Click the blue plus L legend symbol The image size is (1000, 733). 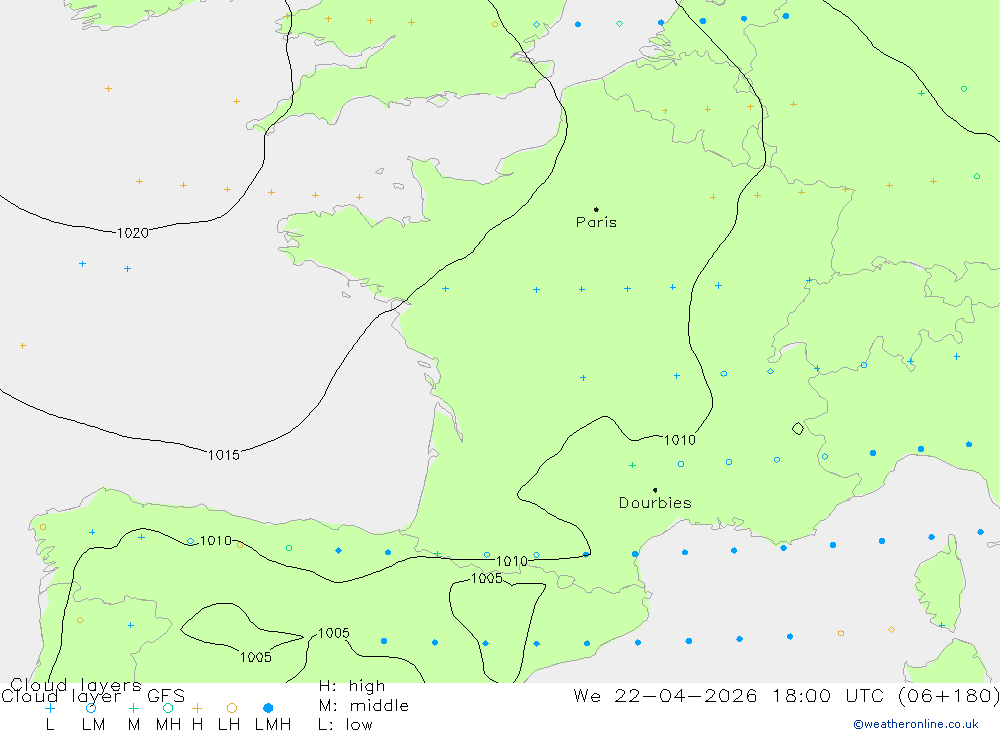[x=50, y=708]
